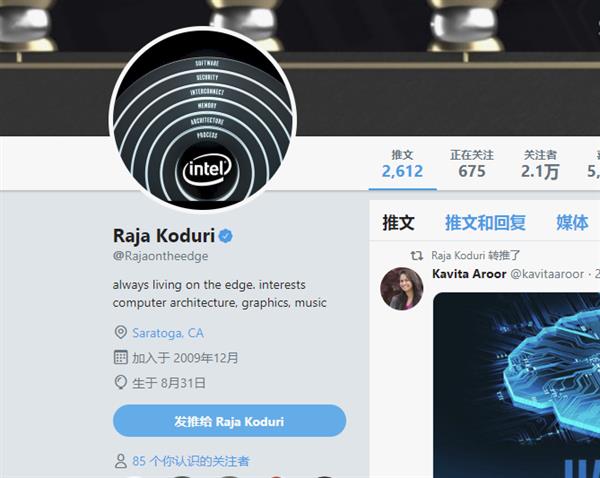The image size is (600, 478).
Task: Click the retweet icon above Kavita Aroor's tweet
Action: tap(417, 255)
